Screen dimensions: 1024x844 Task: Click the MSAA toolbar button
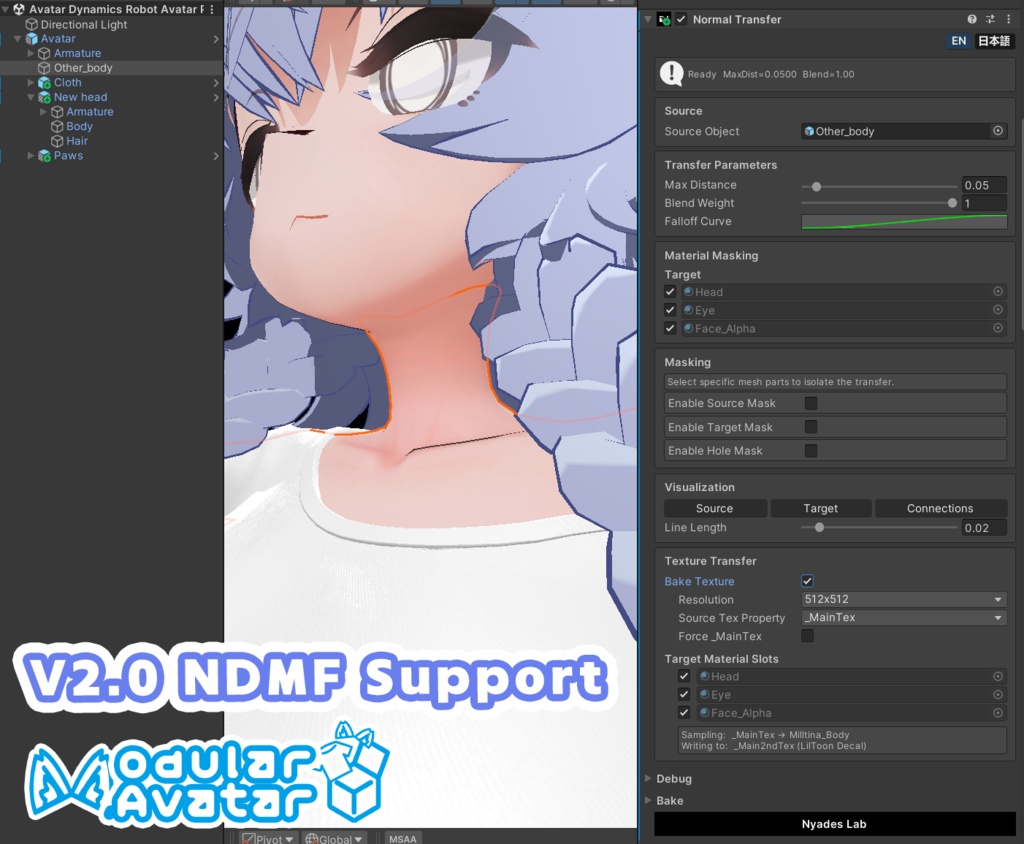coord(402,839)
